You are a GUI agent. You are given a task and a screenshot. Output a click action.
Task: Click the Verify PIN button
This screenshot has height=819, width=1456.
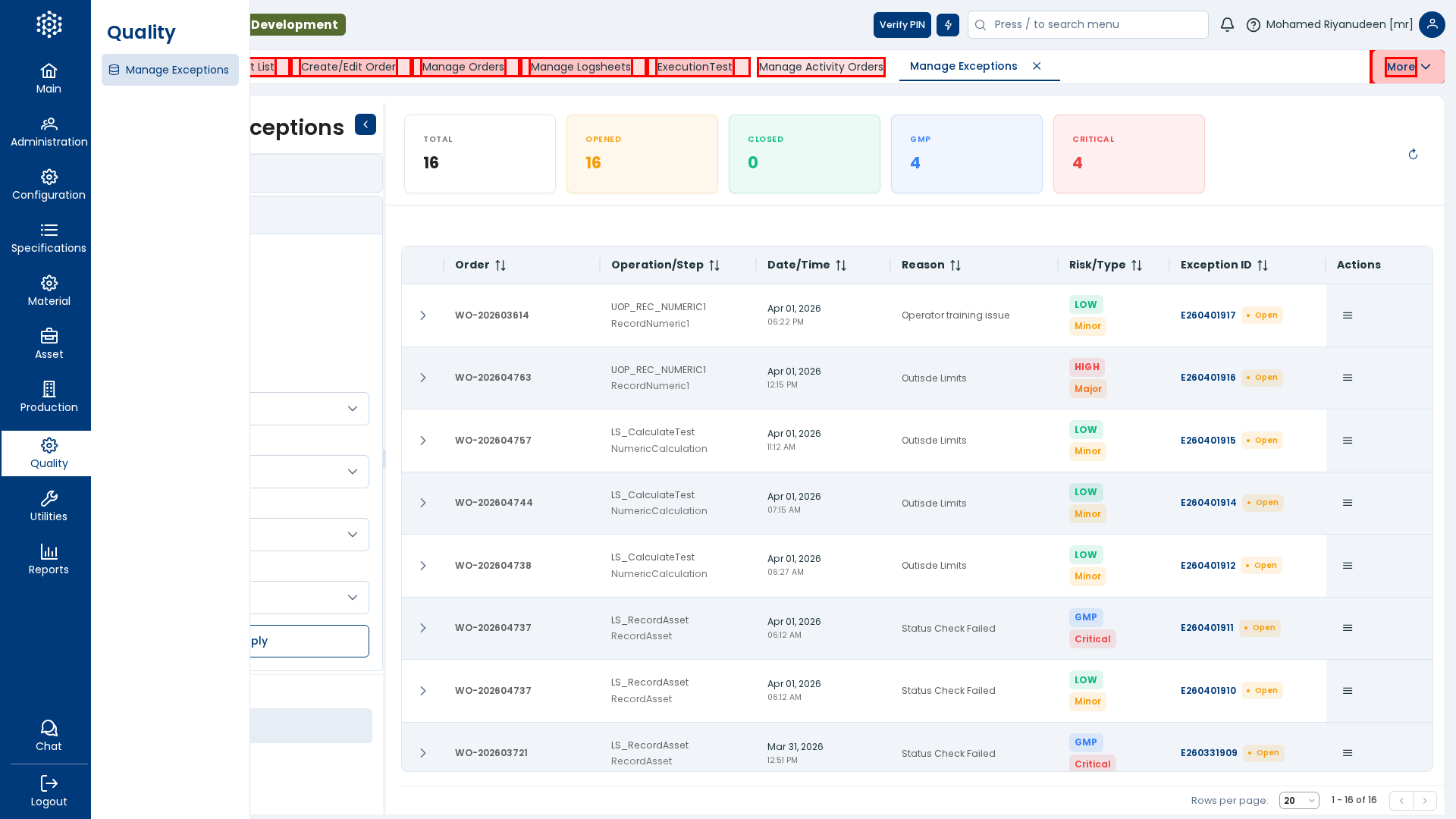[x=902, y=25]
